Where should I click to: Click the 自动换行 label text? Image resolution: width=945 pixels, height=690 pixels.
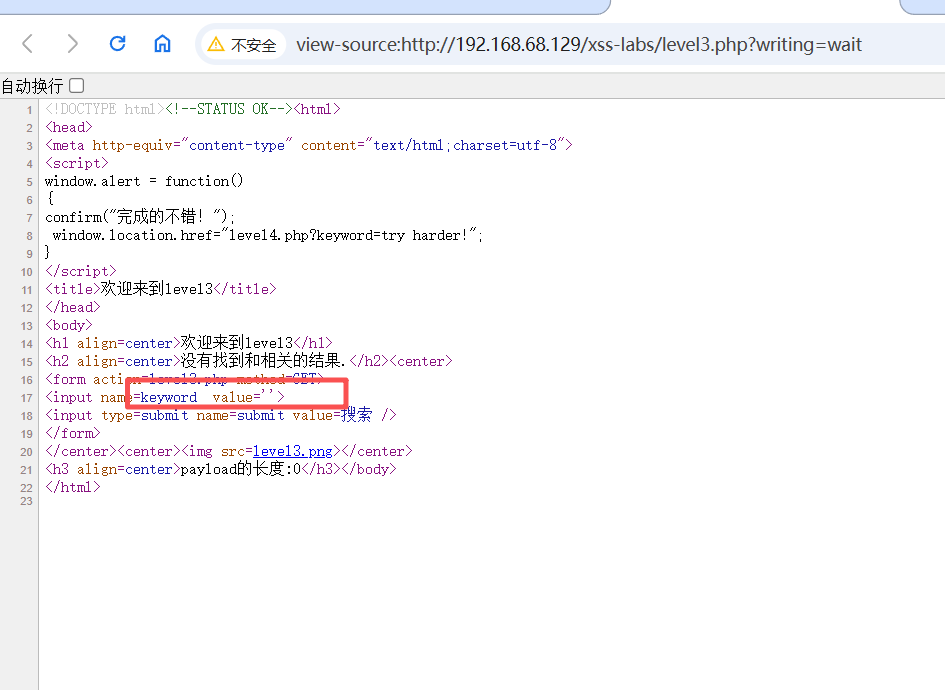[32, 86]
